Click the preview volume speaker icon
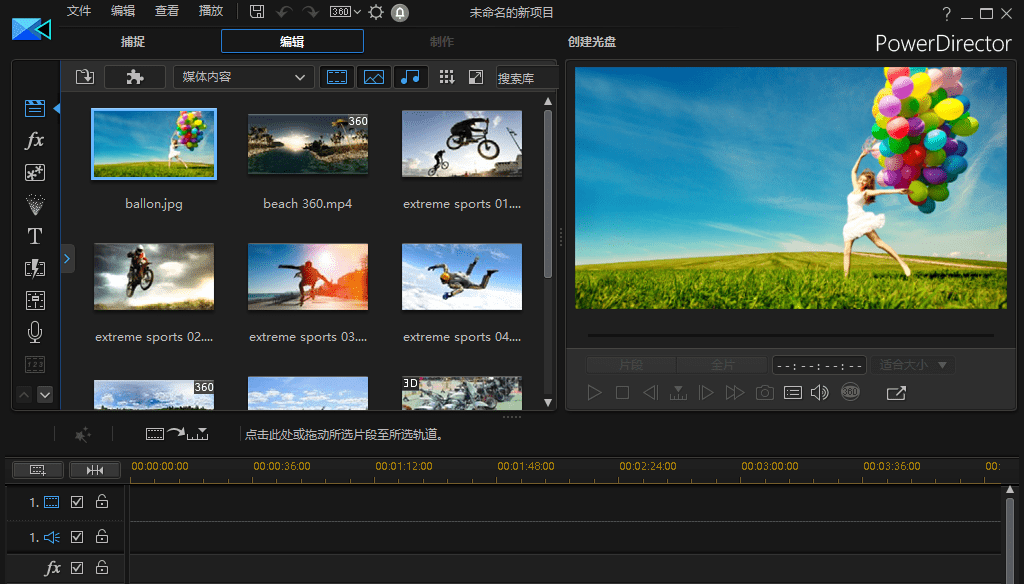Screen dimensions: 1024x584 click(820, 393)
